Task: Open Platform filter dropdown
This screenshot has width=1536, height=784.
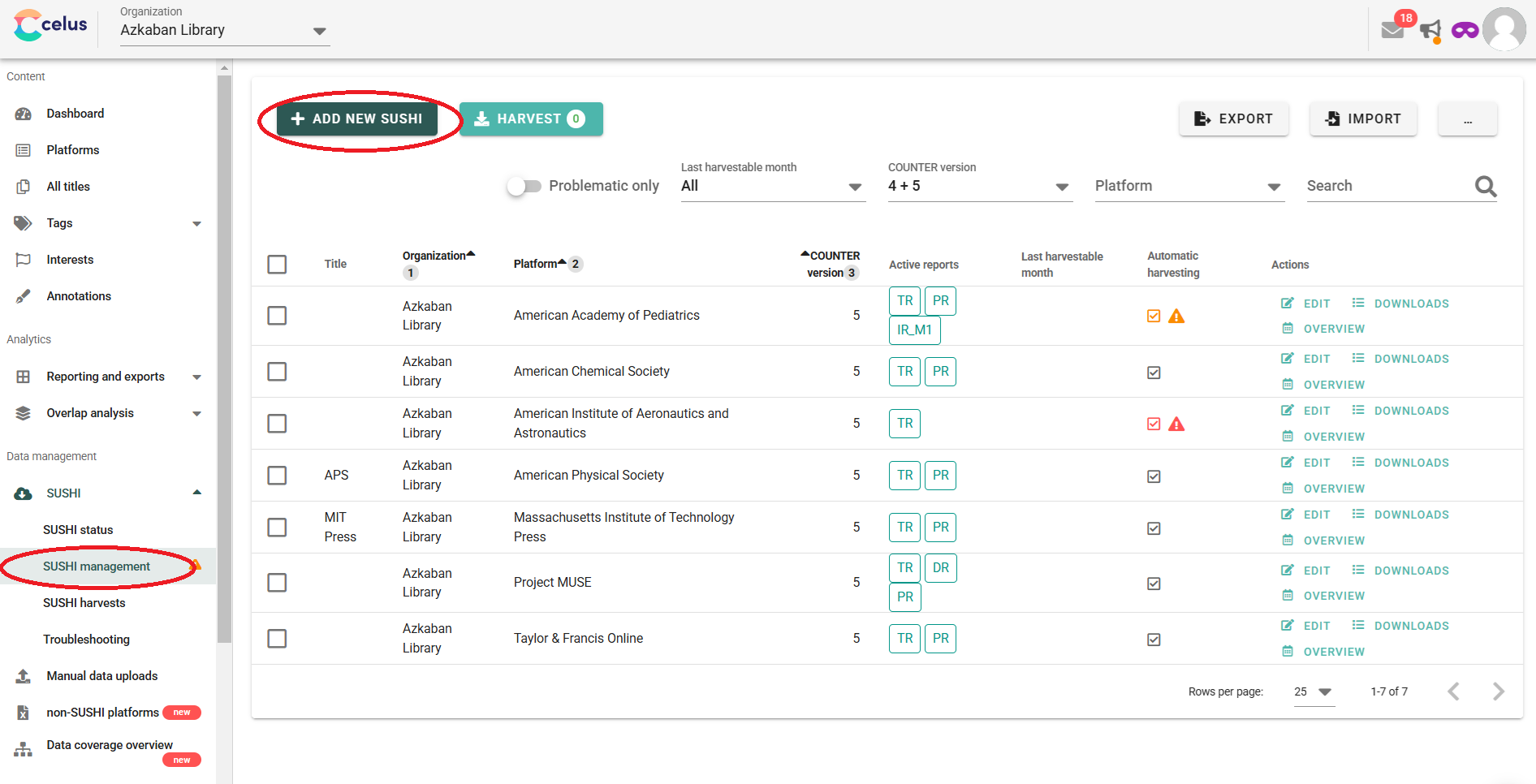Action: [1189, 186]
